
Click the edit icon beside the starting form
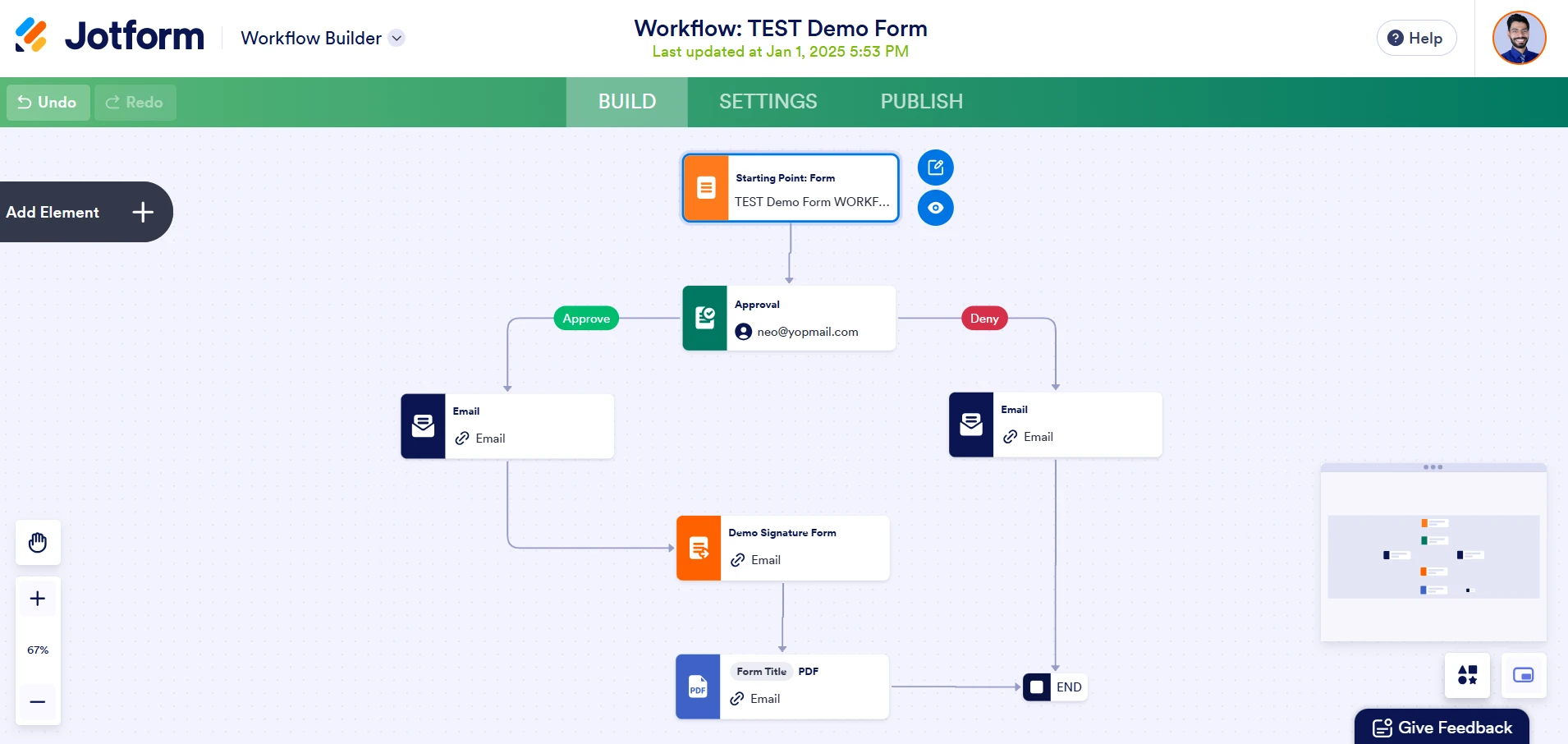click(x=935, y=168)
